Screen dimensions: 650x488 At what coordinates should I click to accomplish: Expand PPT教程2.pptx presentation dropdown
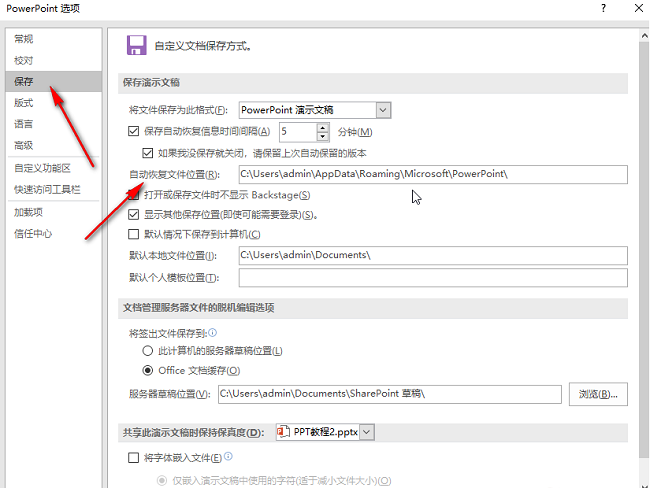pos(367,432)
